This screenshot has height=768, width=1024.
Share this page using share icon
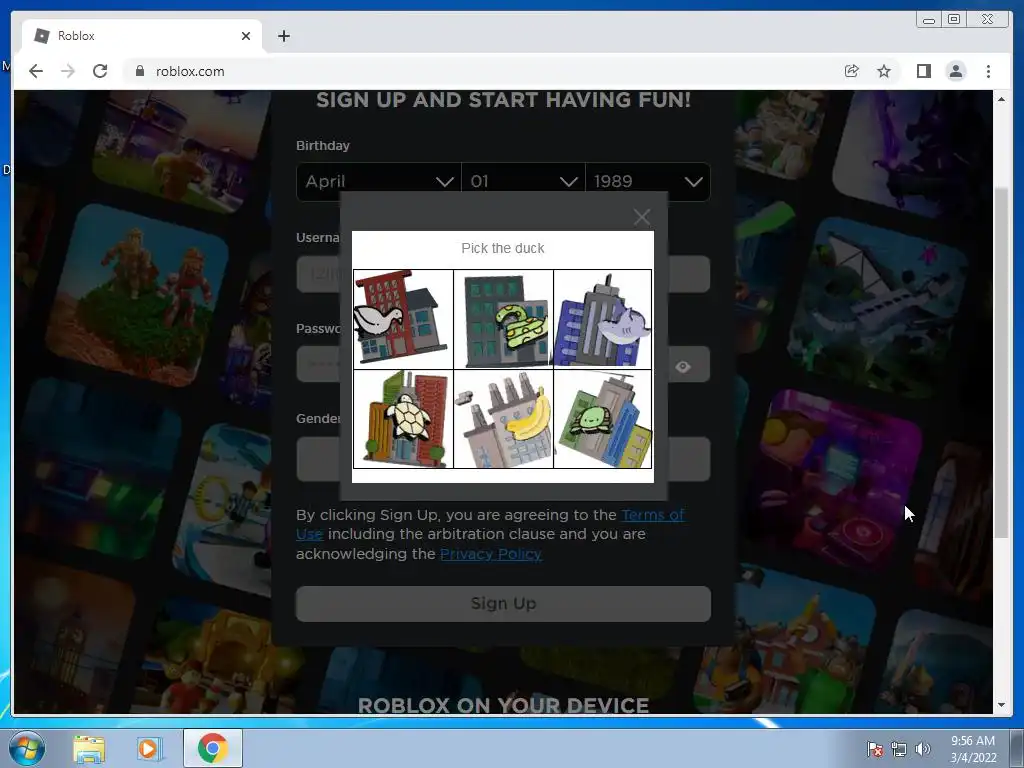(x=852, y=71)
